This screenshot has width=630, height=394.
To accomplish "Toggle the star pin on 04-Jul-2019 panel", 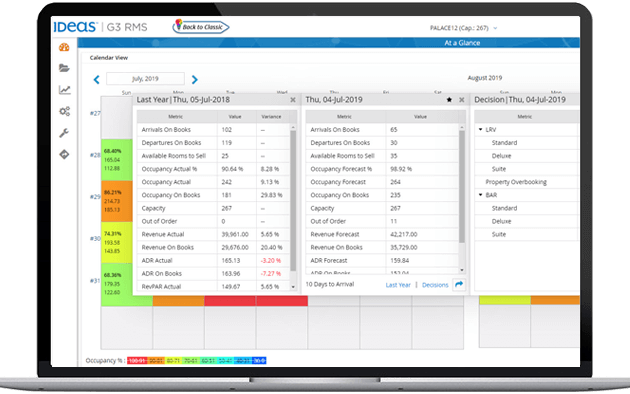I will (449, 100).
